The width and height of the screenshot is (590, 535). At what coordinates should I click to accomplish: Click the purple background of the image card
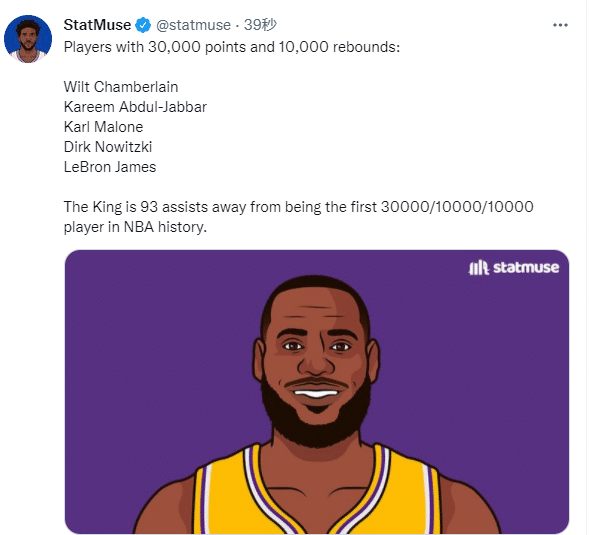pos(151,339)
